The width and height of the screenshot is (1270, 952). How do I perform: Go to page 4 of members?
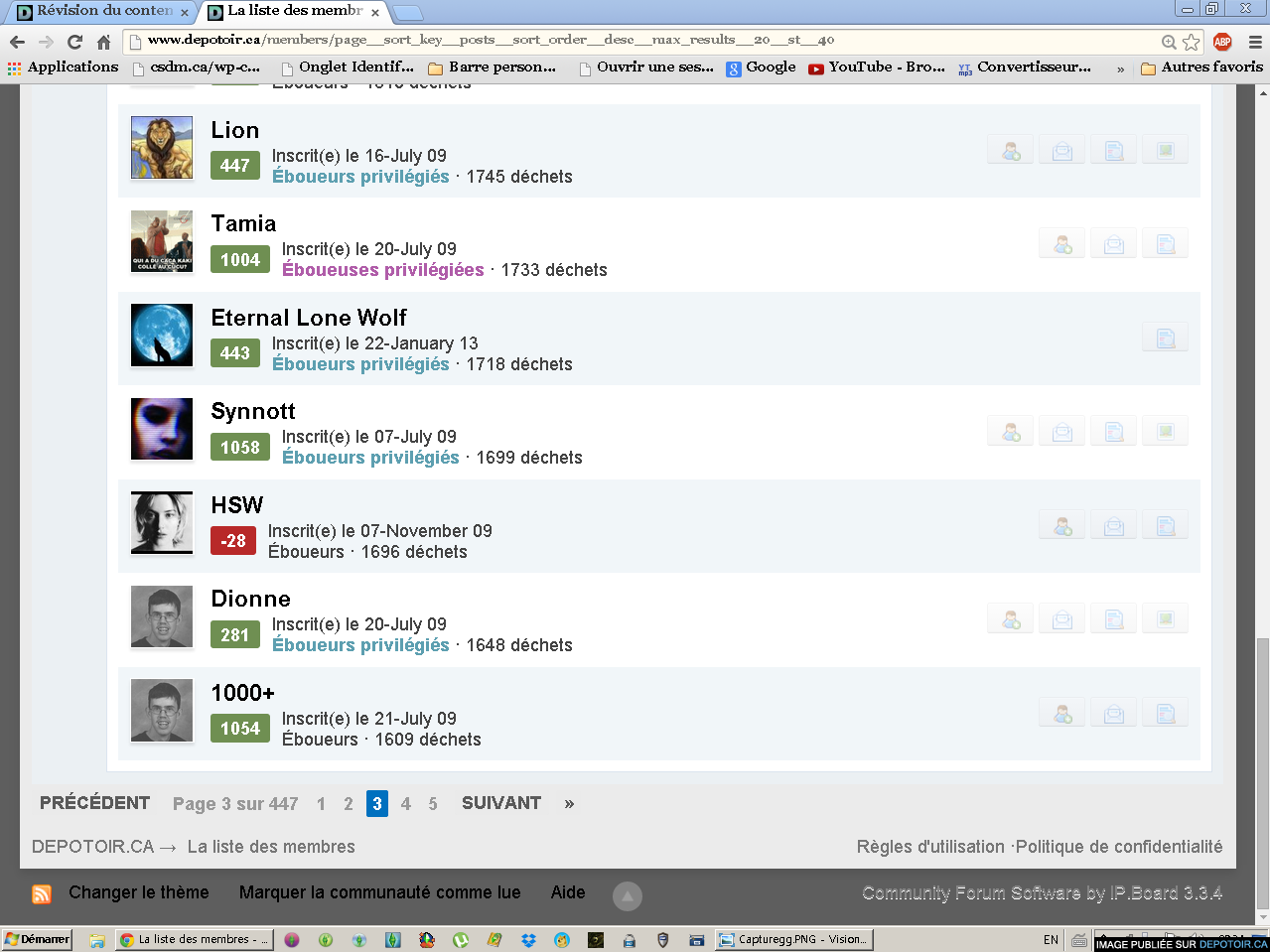click(405, 804)
